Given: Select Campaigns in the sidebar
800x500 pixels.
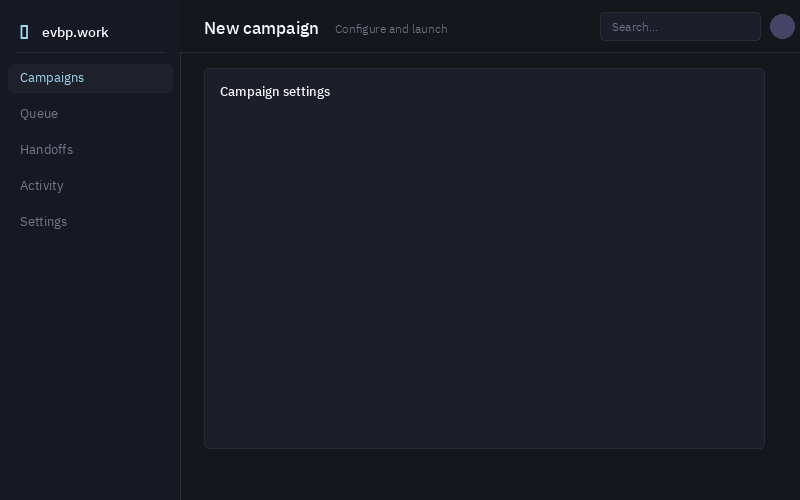Looking at the screenshot, I should click(90, 78).
